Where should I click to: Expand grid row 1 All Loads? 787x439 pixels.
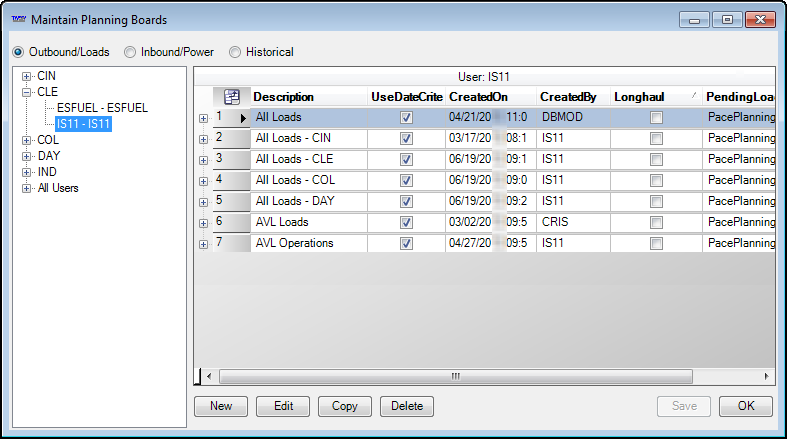pos(203,119)
